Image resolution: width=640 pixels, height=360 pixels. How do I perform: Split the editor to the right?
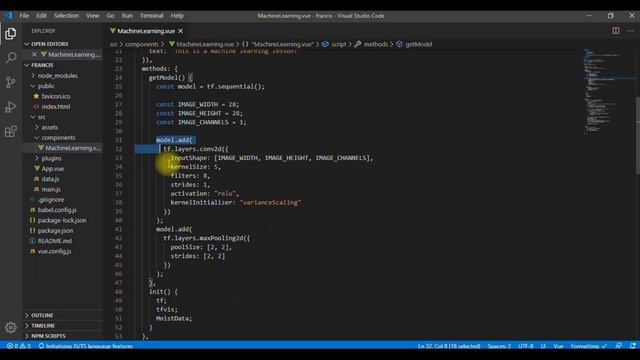616,31
